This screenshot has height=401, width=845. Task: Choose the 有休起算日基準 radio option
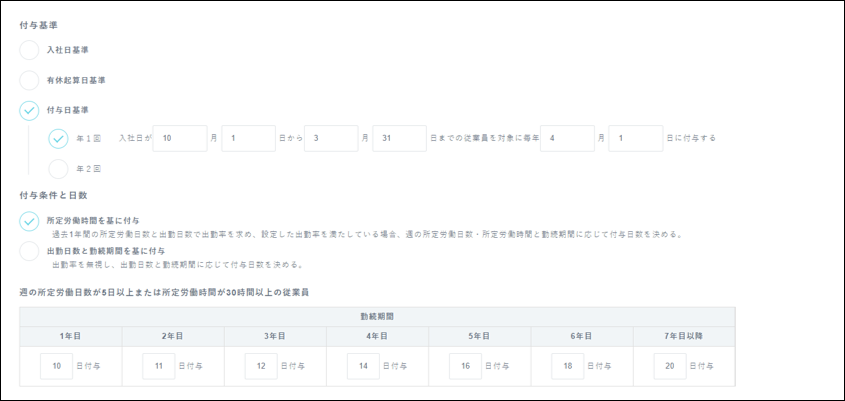click(30, 80)
